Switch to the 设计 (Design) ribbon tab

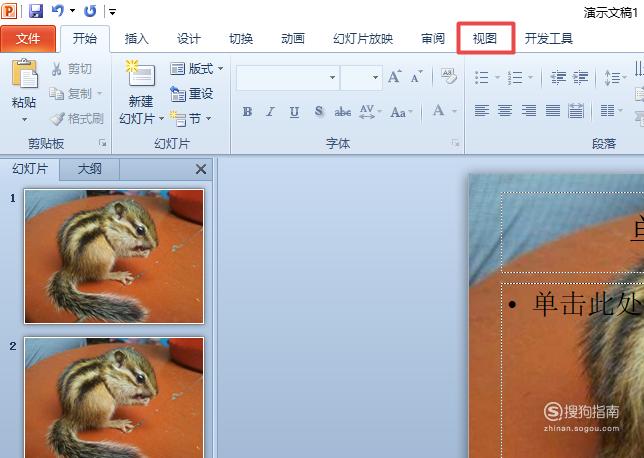point(189,39)
